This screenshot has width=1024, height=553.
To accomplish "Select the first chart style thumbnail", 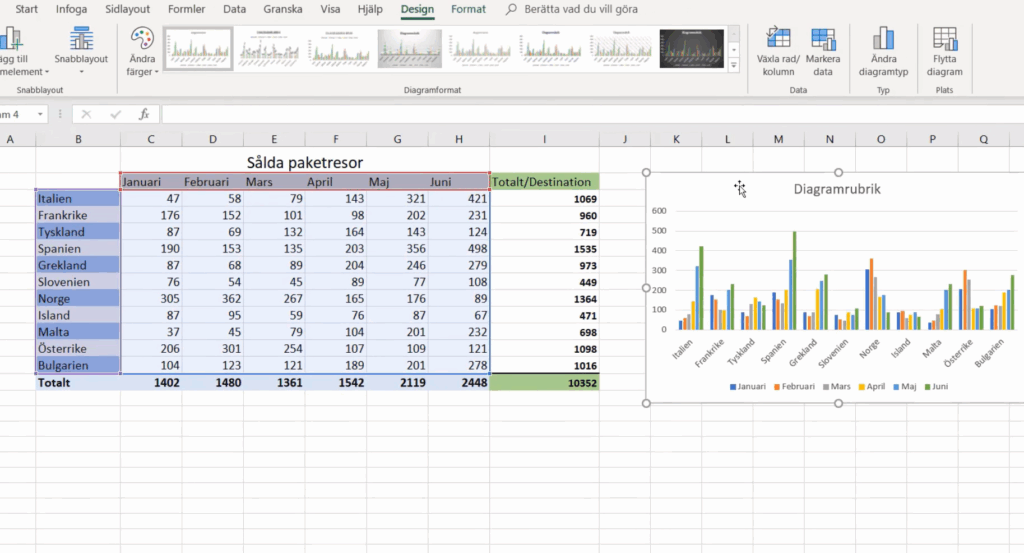I will 198,47.
